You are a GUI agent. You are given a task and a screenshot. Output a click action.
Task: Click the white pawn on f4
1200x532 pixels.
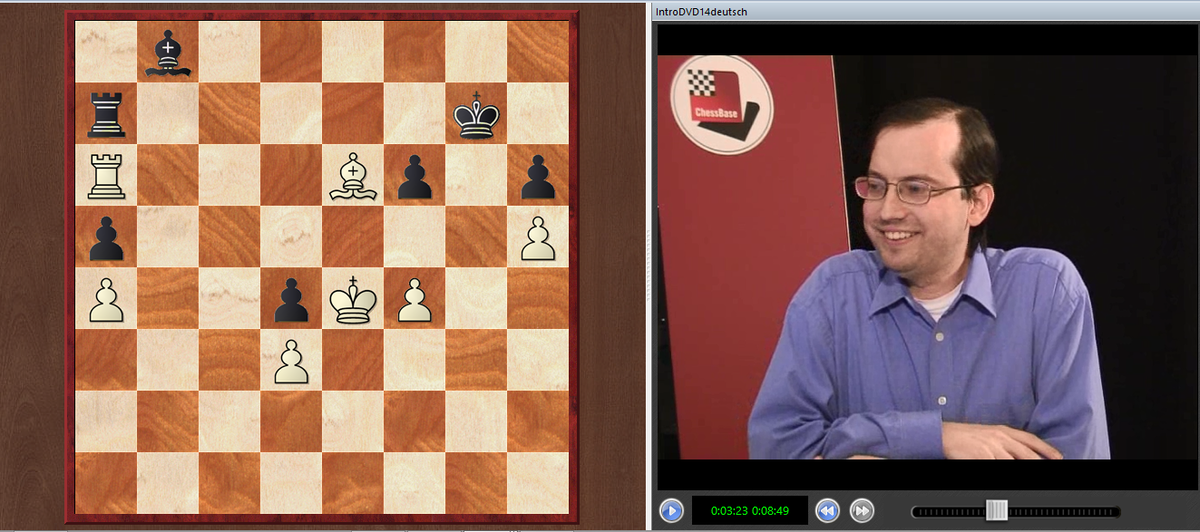point(414,300)
